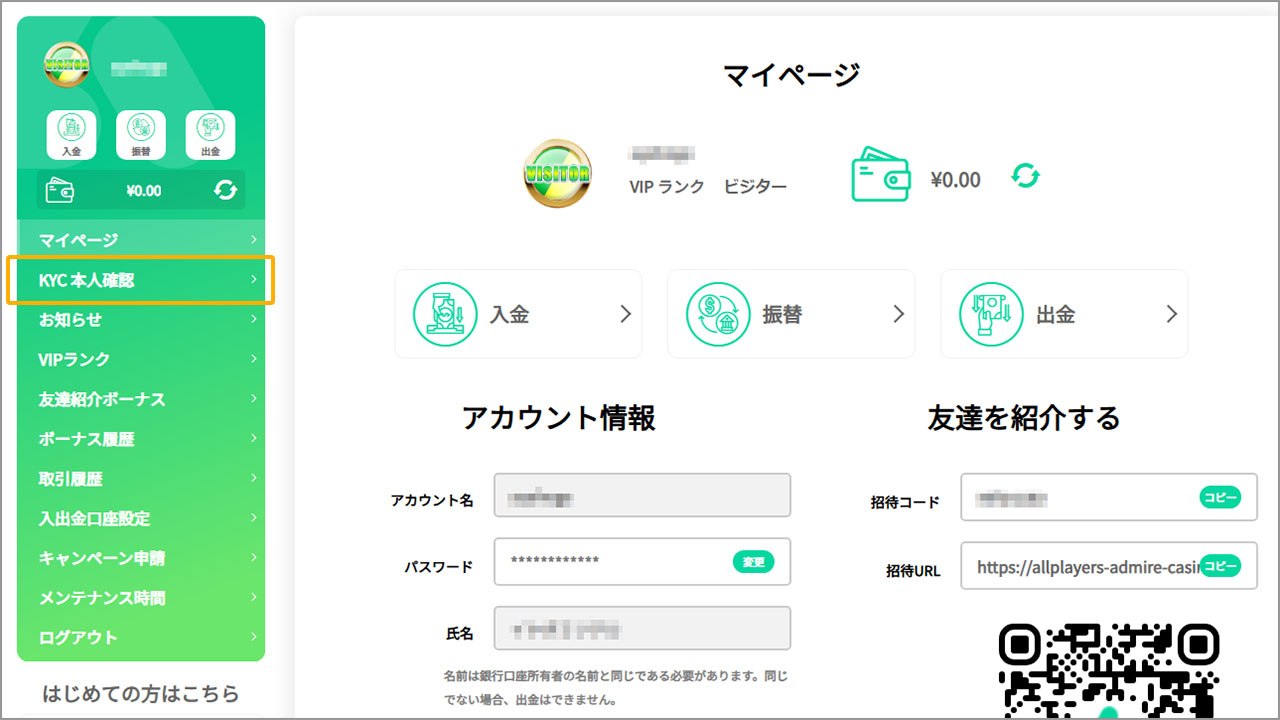Click マイページ page heading
The height and width of the screenshot is (720, 1280).
(x=791, y=73)
